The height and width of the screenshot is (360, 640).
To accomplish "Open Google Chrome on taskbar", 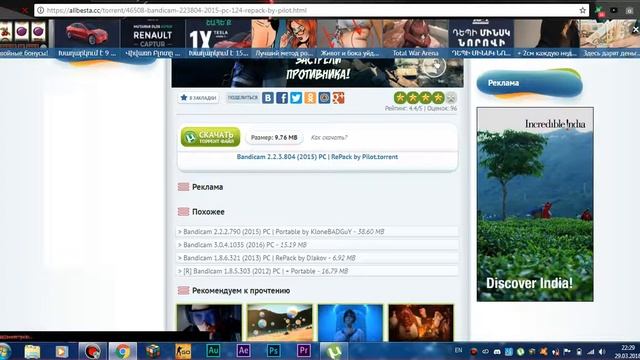I will tap(122, 351).
